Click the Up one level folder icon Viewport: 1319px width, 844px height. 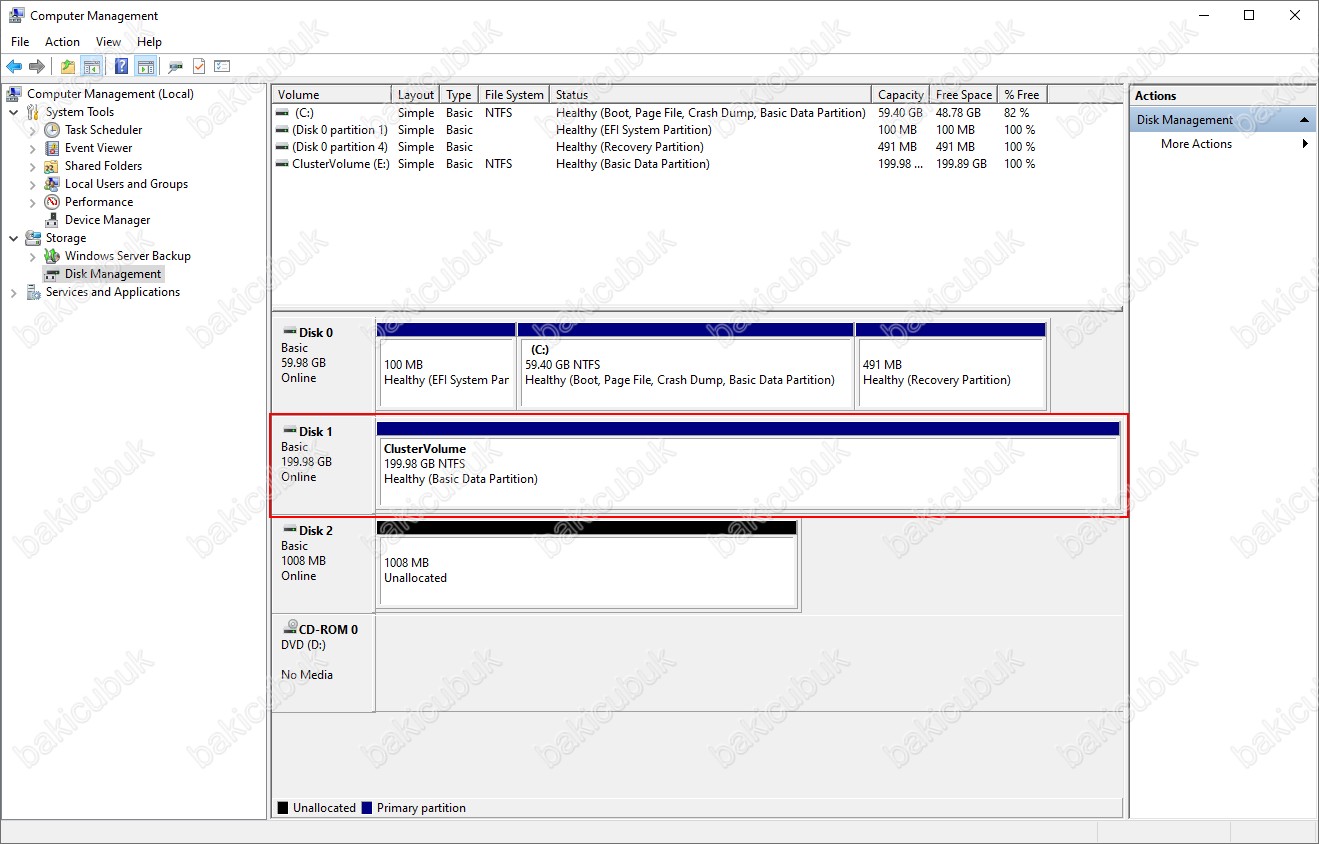tap(67, 67)
